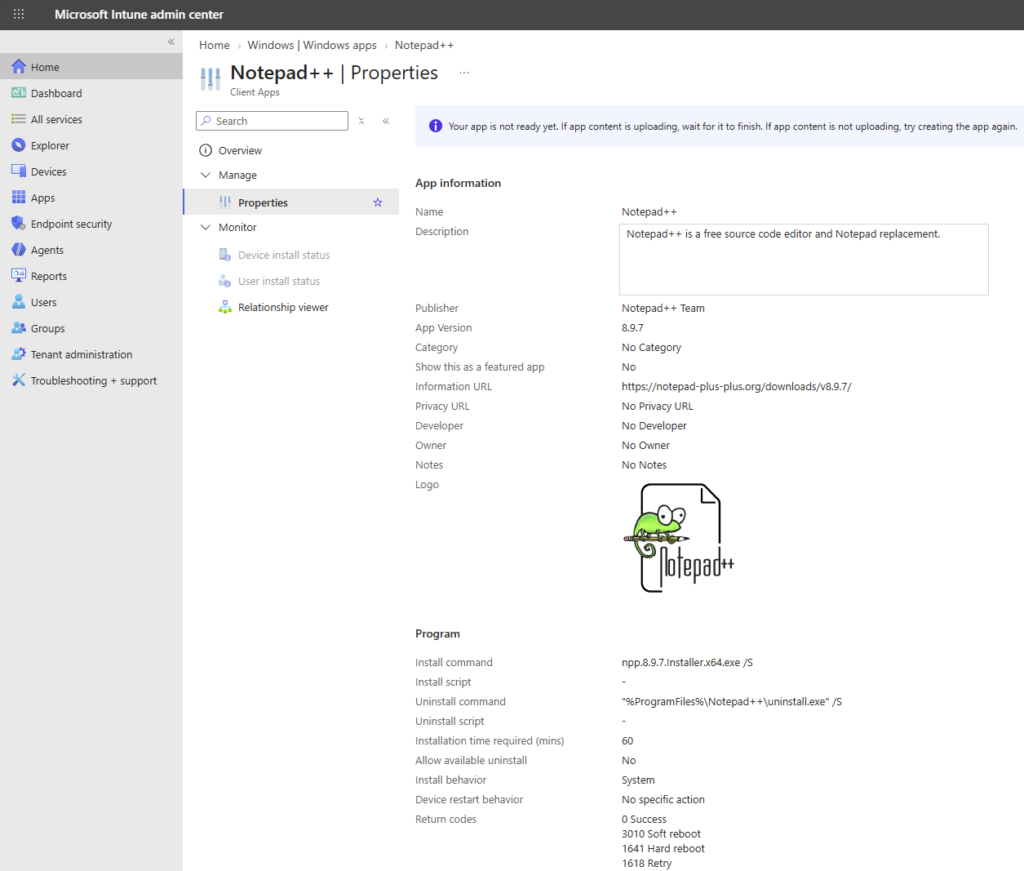
Task: Click the Endpoint security shield icon
Action: point(18,223)
